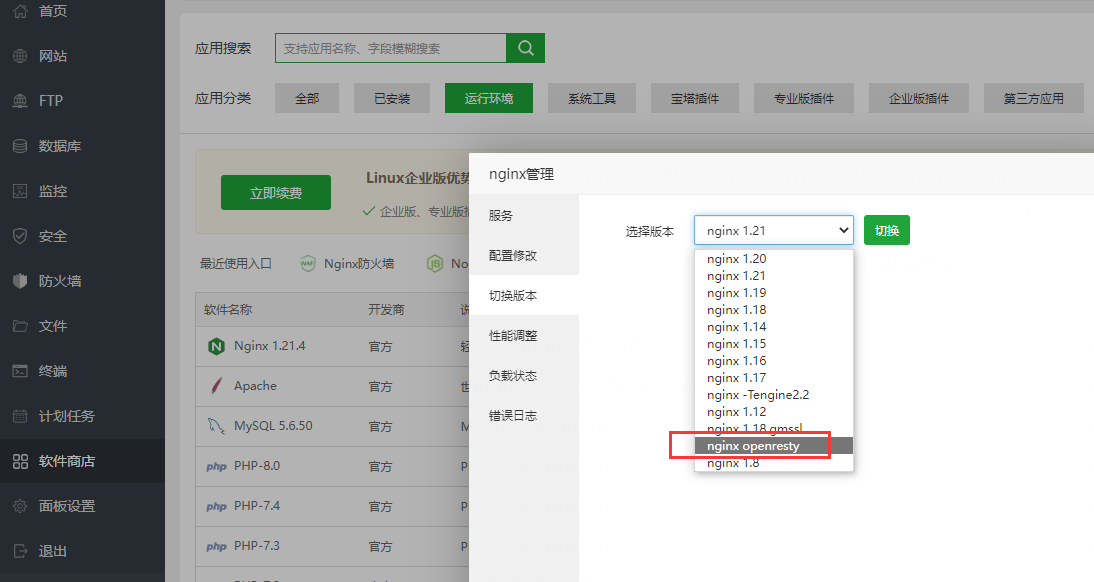The height and width of the screenshot is (582, 1094).
Task: Click the gear icon beside 面板设置
Action: coord(20,506)
